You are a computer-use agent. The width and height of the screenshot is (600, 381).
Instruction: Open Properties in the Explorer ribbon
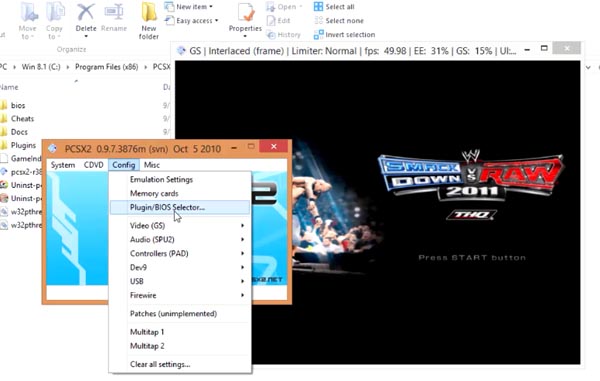click(x=245, y=20)
